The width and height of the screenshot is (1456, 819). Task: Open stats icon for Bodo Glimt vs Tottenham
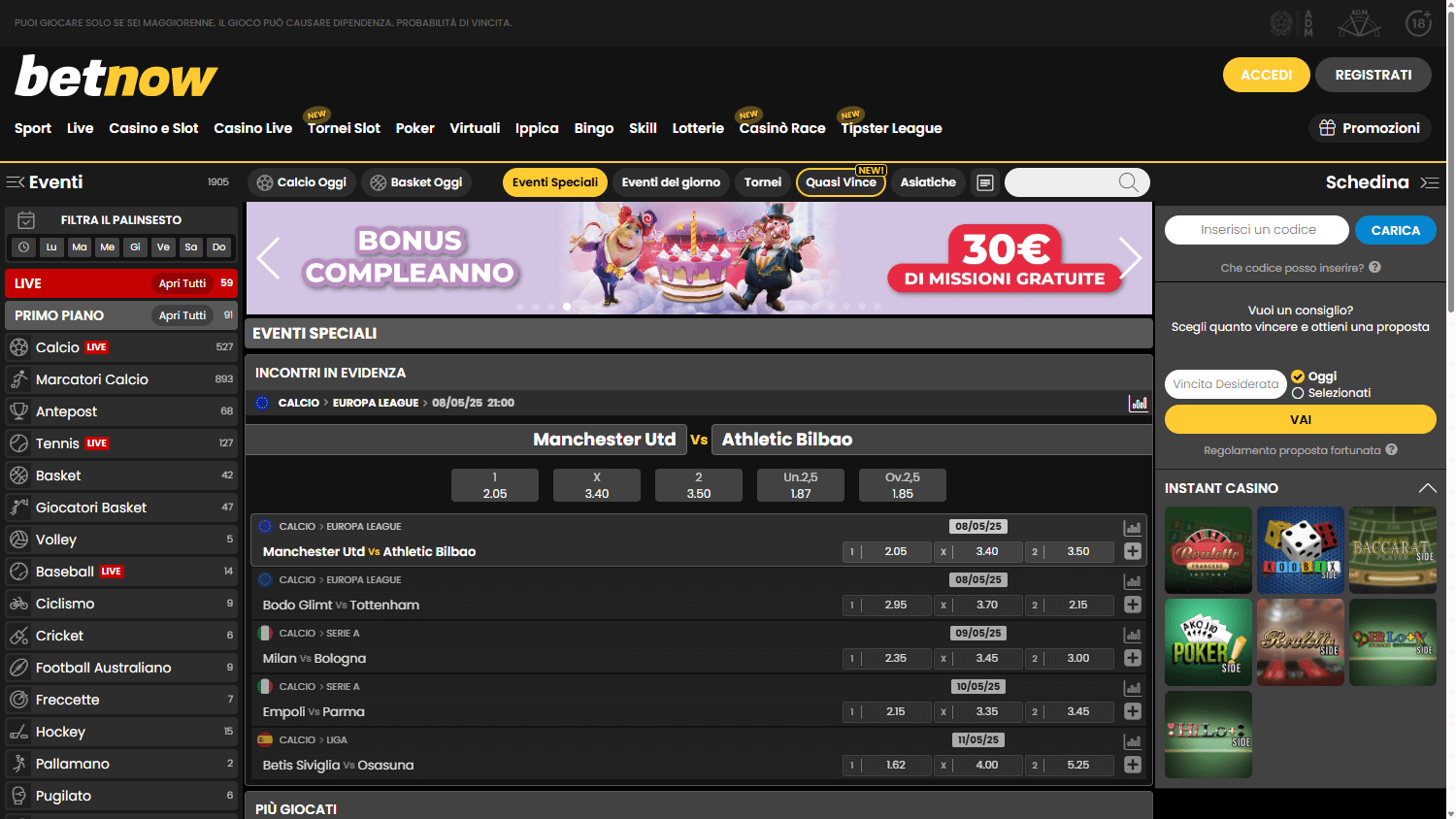1132,581
